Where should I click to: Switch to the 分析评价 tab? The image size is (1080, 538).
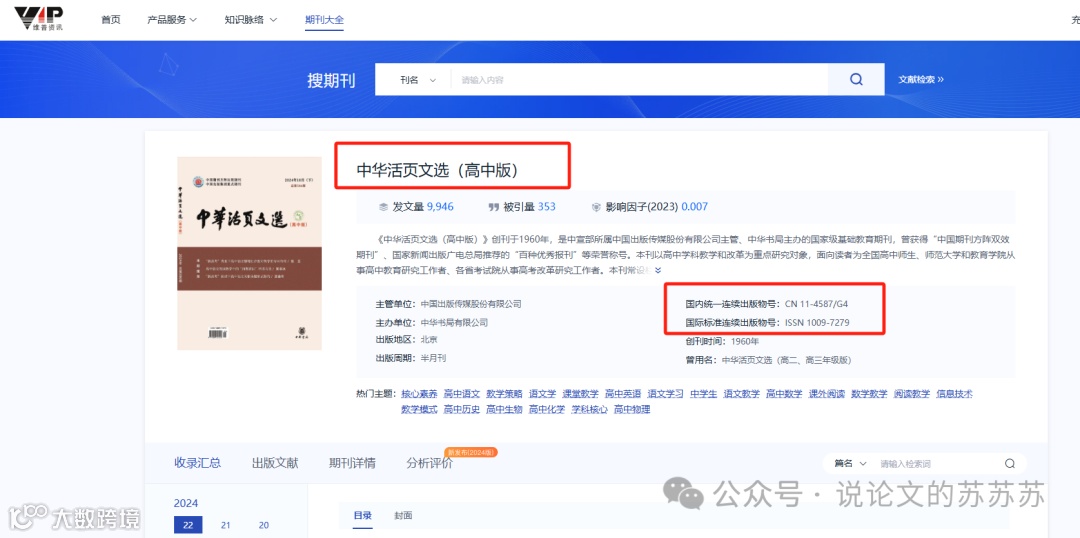(430, 463)
